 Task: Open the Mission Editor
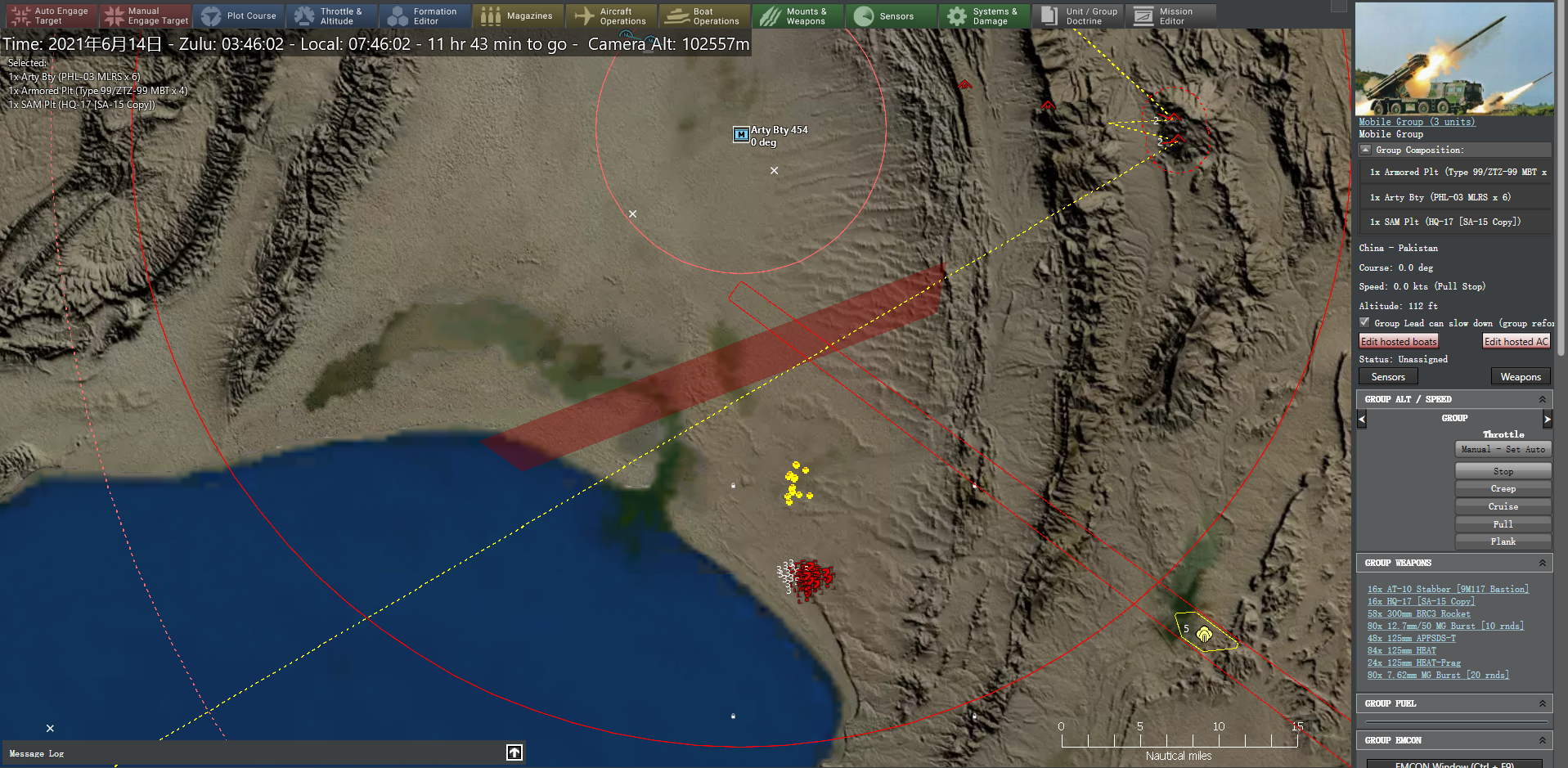point(1171,16)
